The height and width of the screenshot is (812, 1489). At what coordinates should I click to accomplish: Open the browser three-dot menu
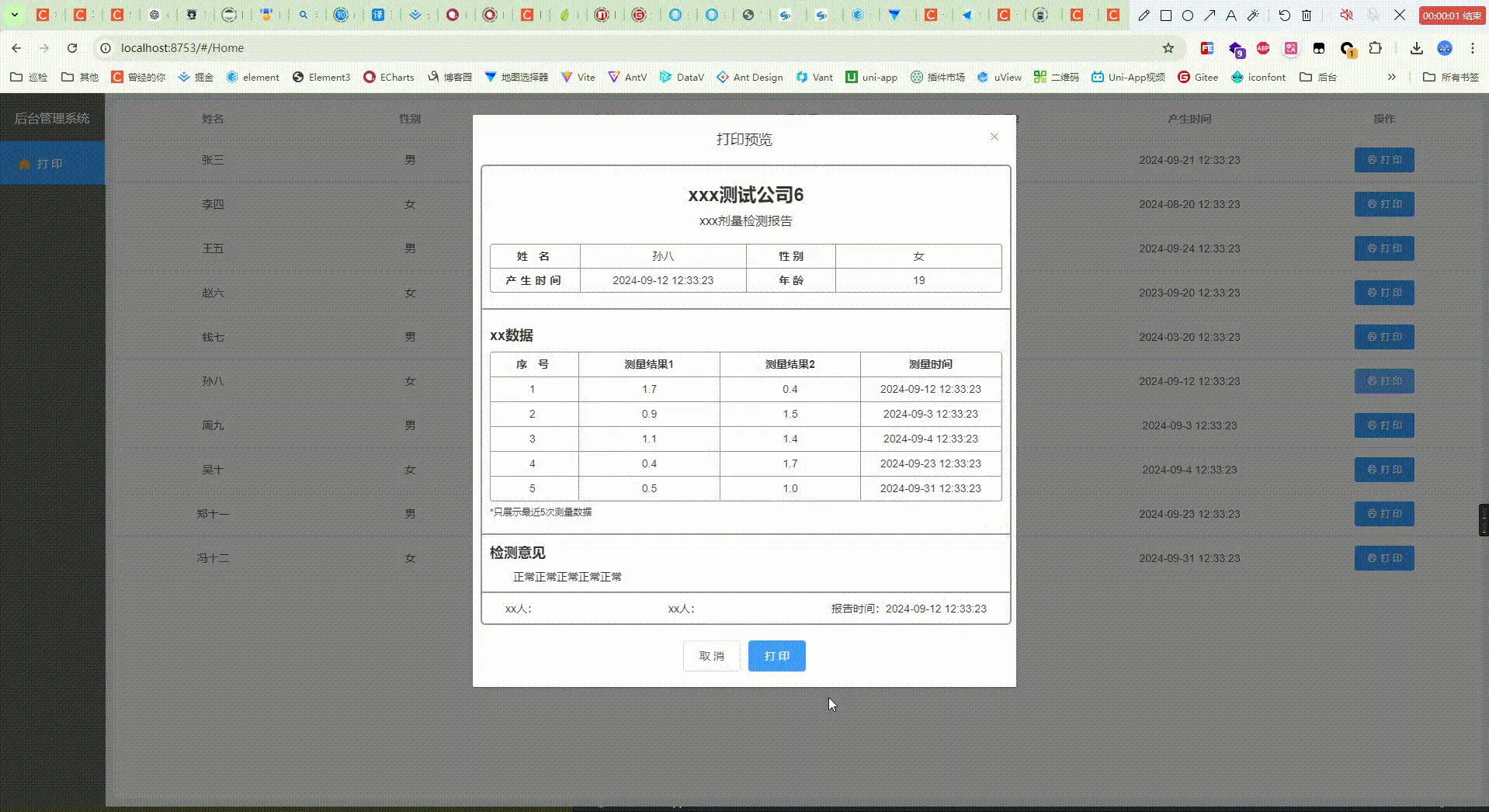click(1472, 48)
